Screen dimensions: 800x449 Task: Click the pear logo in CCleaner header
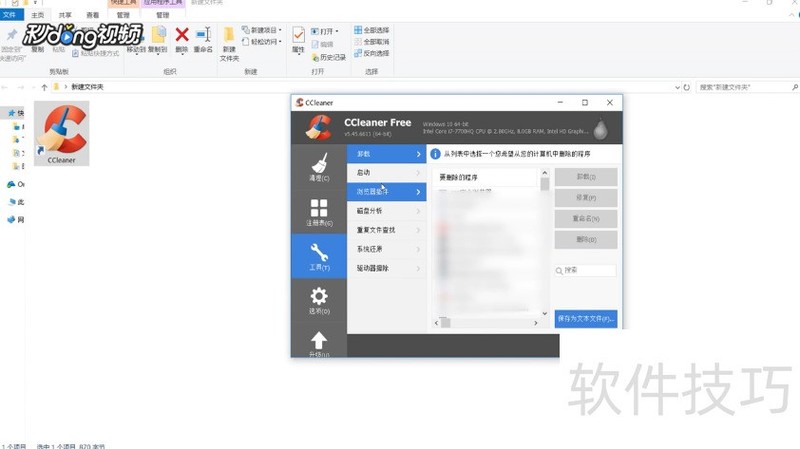point(601,128)
